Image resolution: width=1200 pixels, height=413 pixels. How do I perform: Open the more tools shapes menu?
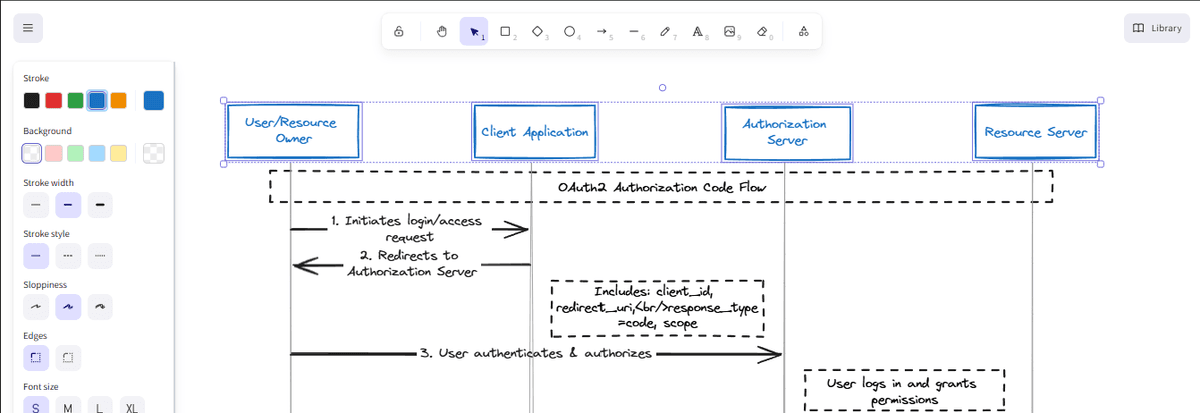point(804,31)
